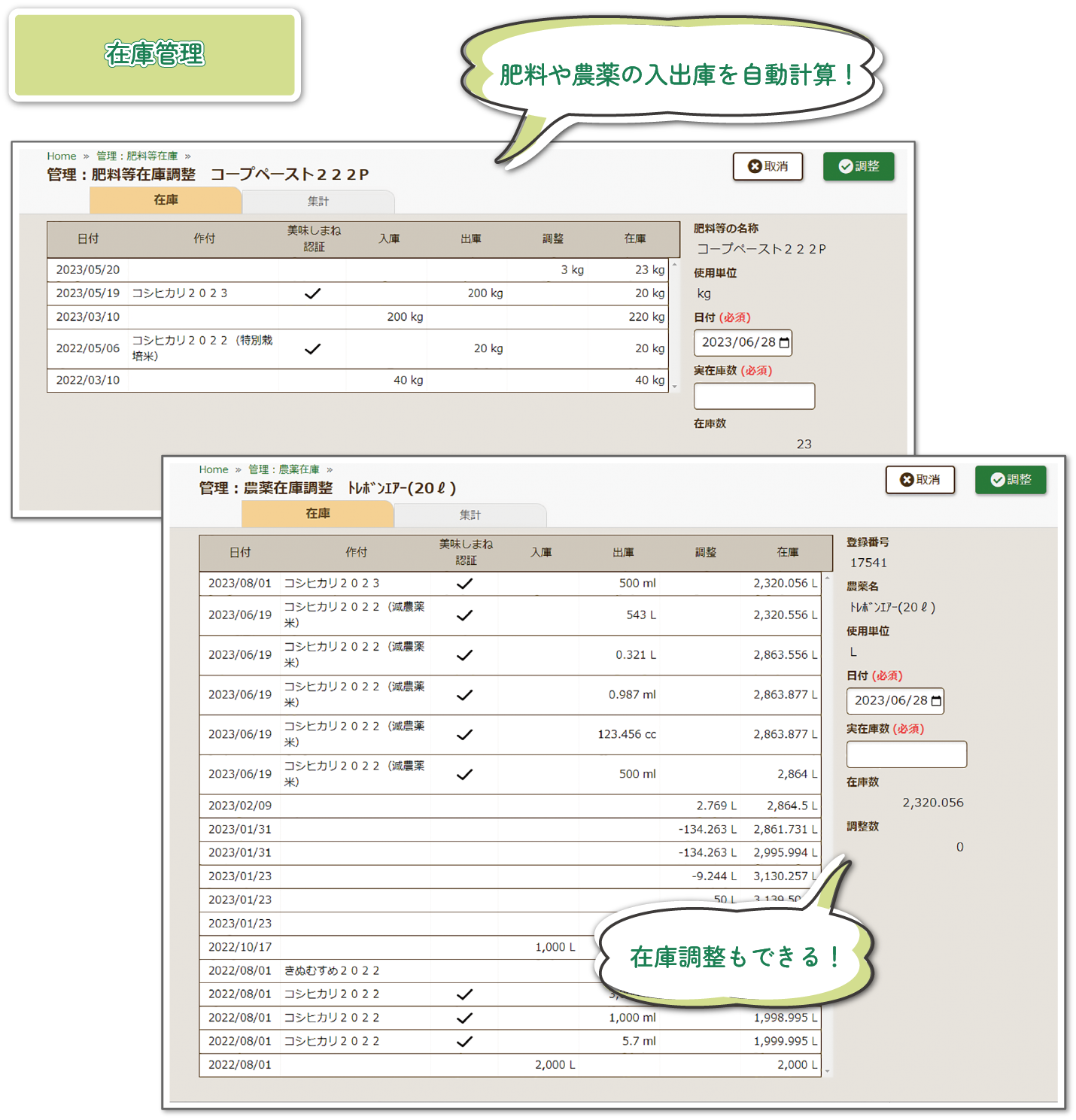Viewport: 1076px width, 1120px height.
Task: Select 在庫 tab in pesticide window
Action: pyautogui.click(x=318, y=514)
